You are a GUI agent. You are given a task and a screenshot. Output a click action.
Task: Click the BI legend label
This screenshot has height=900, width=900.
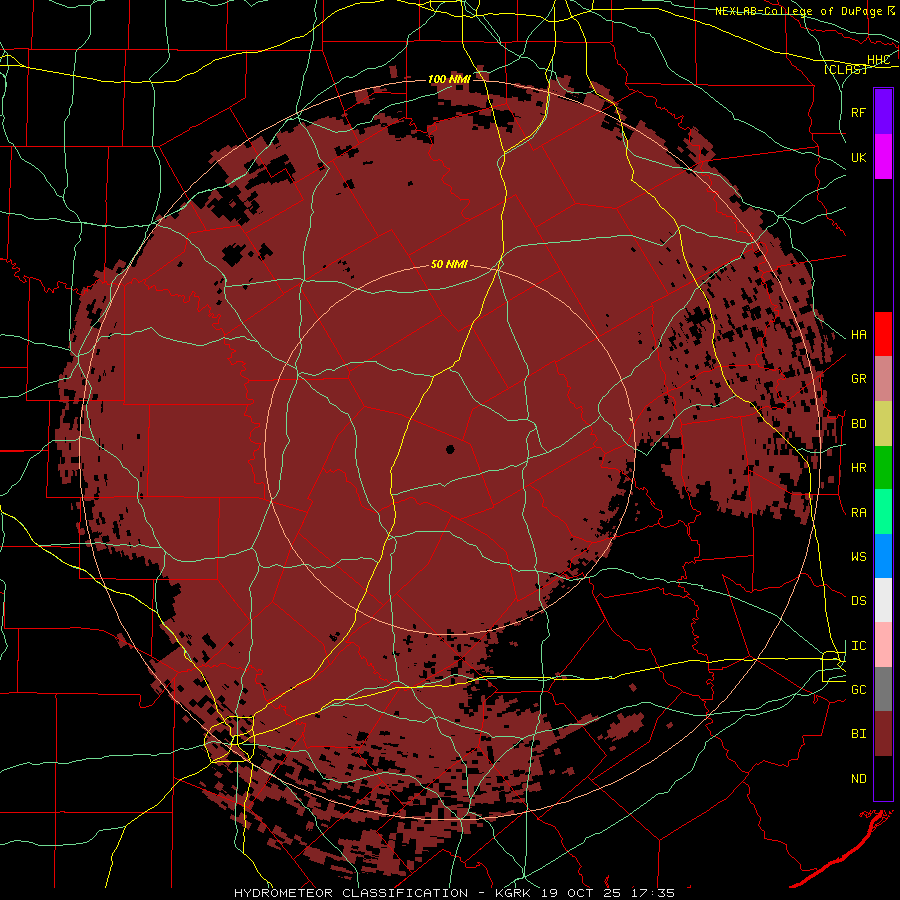pyautogui.click(x=859, y=734)
